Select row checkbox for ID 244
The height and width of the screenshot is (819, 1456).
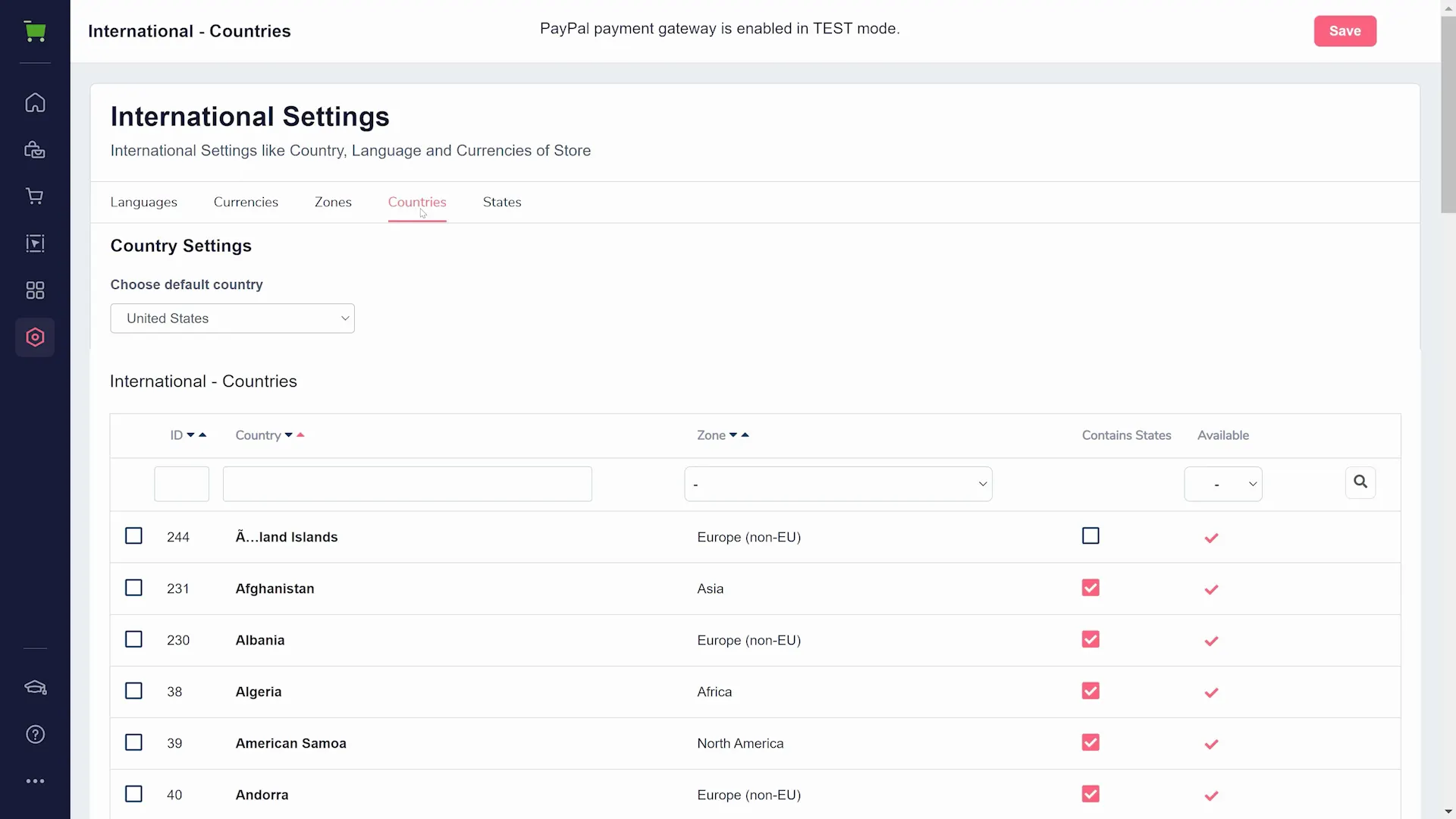[x=133, y=536]
